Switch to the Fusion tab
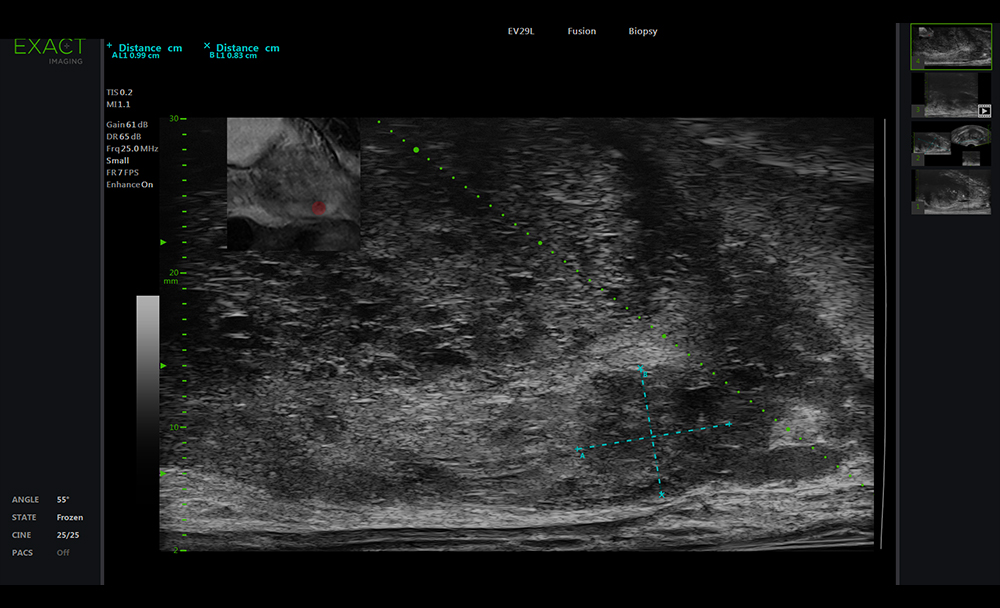The width and height of the screenshot is (1000, 608). 581,31
